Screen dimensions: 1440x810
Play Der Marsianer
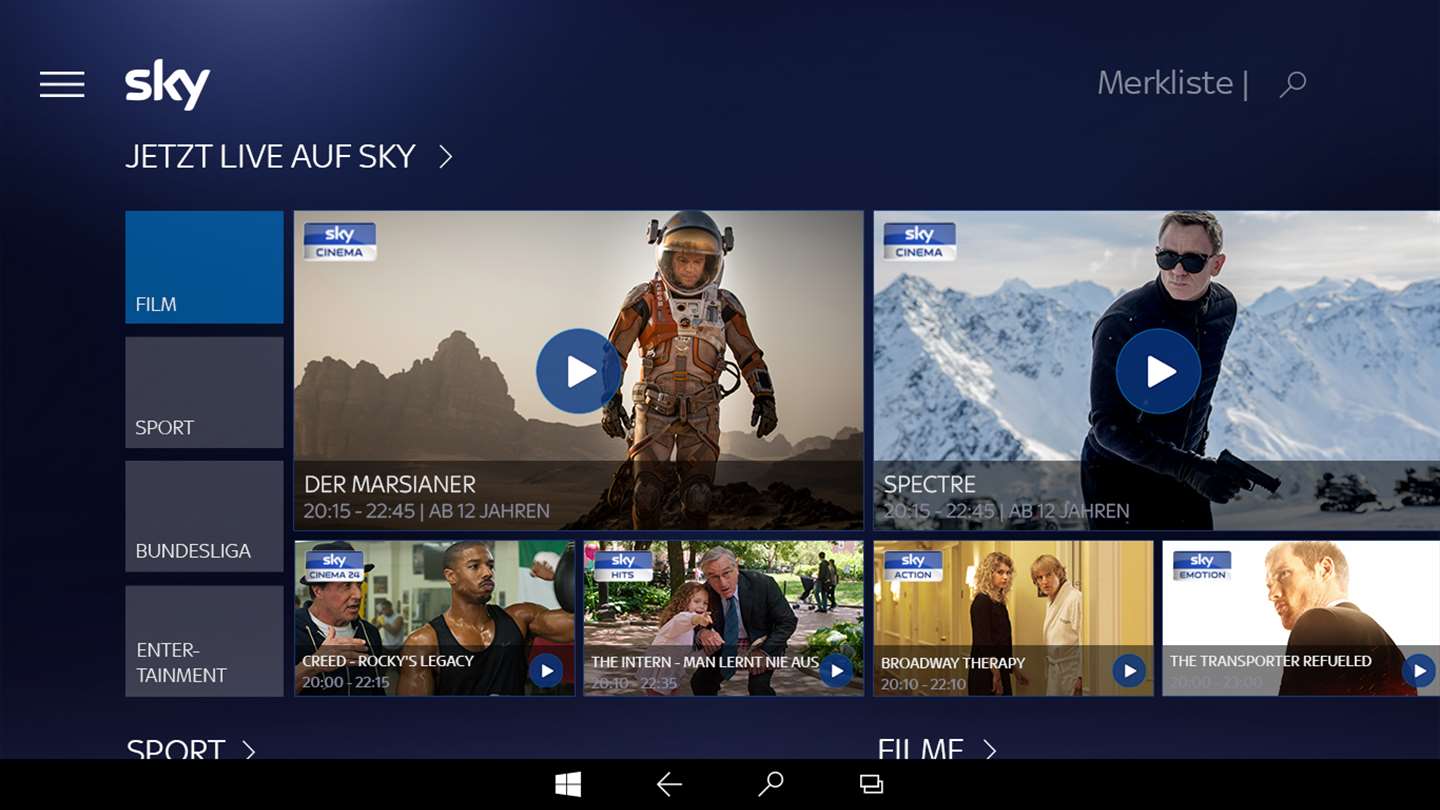578,371
